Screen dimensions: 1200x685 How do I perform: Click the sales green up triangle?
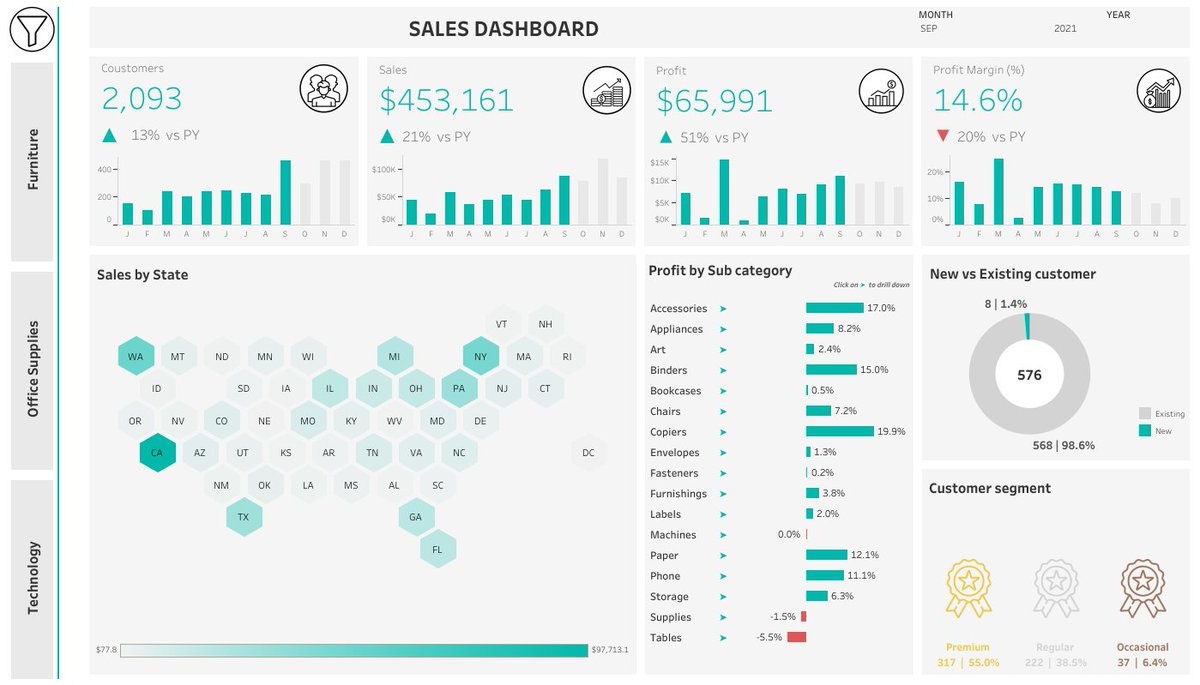pyautogui.click(x=386, y=136)
